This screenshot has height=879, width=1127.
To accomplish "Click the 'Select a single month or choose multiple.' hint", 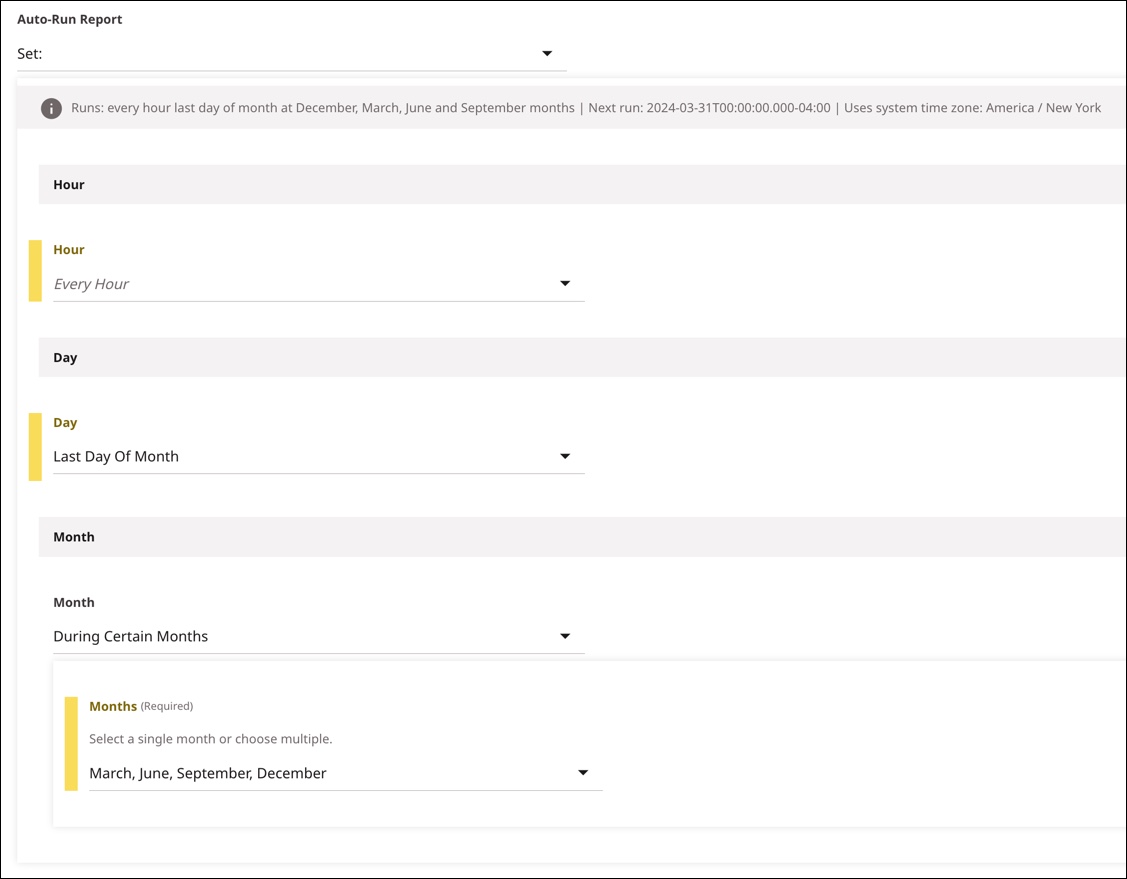I will coord(211,739).
